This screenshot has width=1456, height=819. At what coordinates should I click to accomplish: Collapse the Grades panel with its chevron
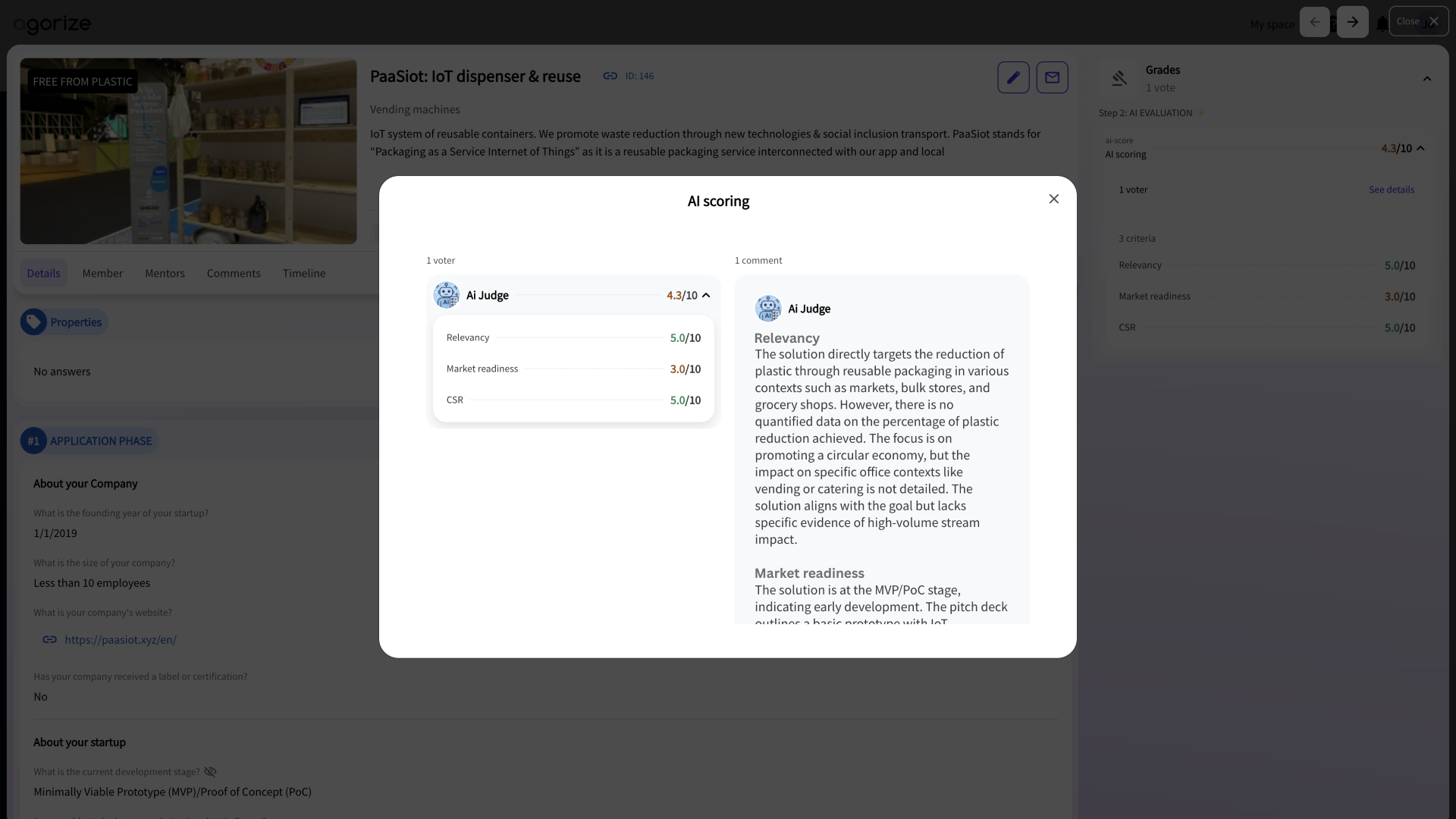click(x=1427, y=78)
